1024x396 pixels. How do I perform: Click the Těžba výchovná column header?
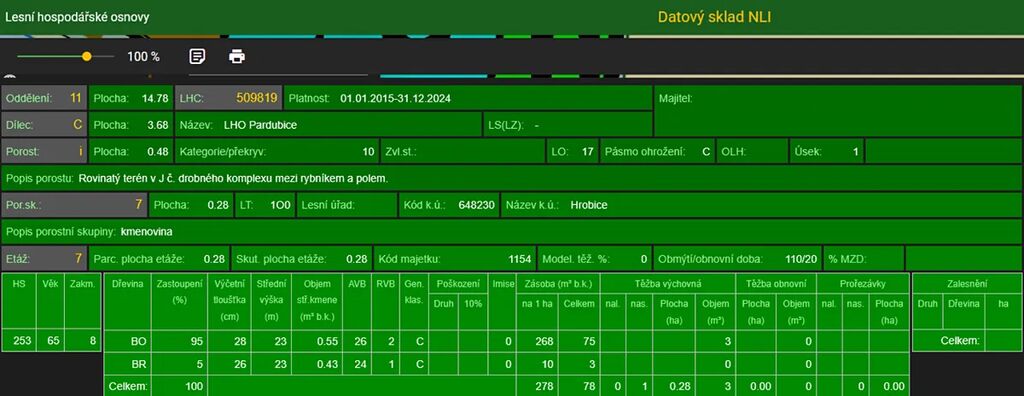(667, 283)
